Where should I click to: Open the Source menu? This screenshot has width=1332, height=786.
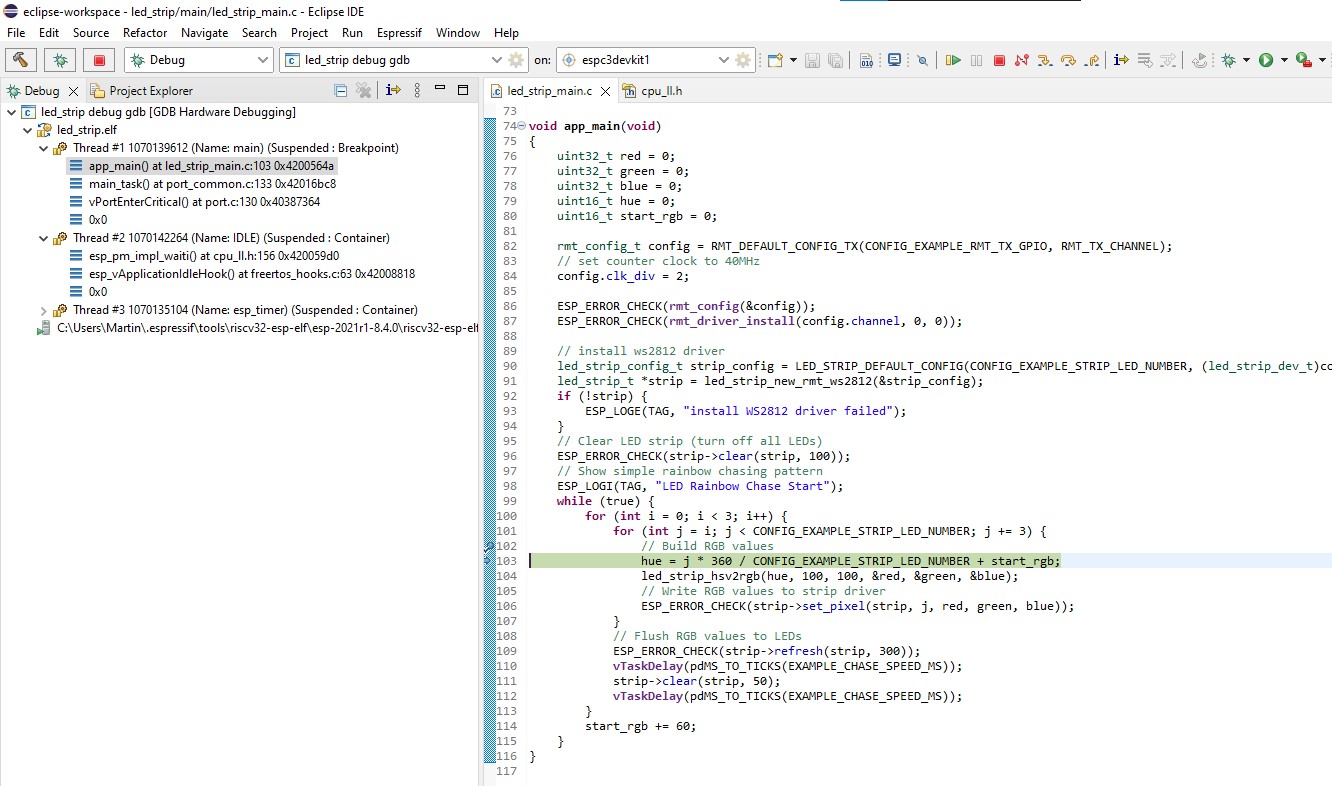pos(91,33)
